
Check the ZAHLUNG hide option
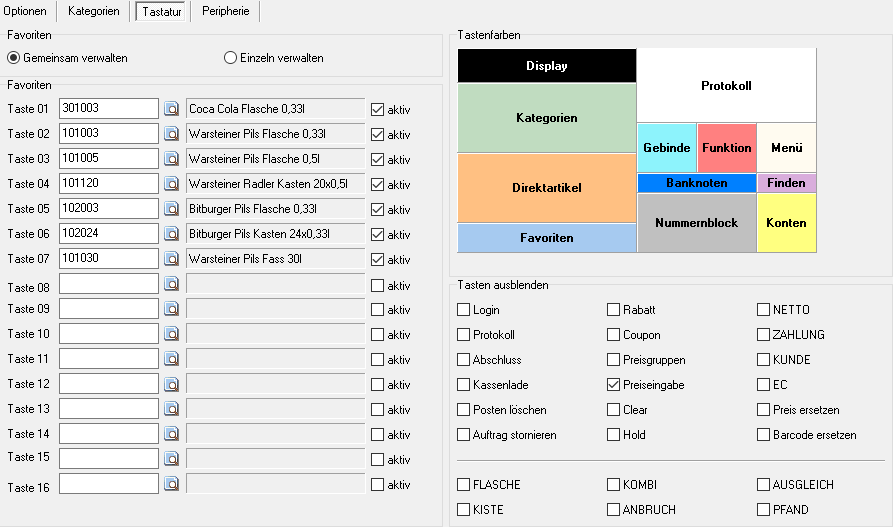pyautogui.click(x=763, y=335)
